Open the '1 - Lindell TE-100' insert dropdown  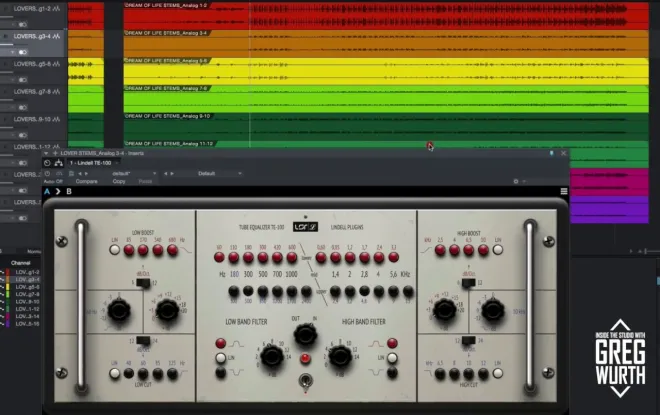pyautogui.click(x=93, y=163)
